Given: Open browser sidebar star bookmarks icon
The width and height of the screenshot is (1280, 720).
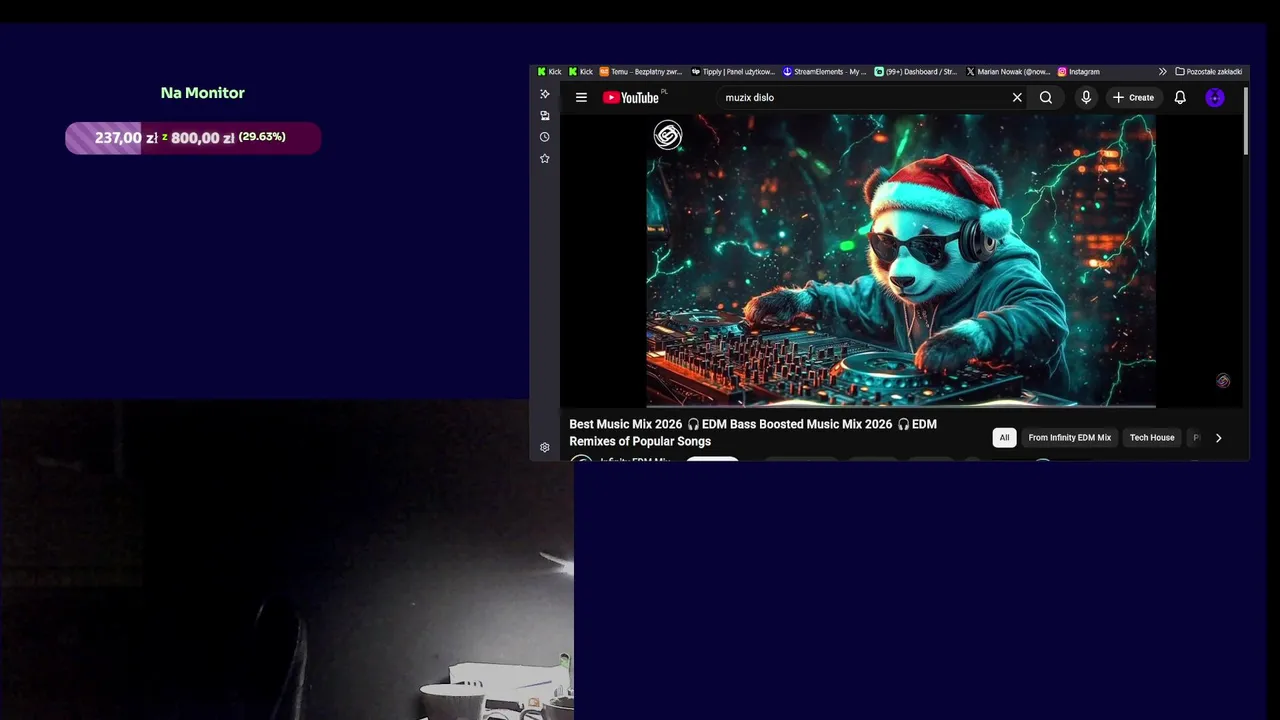Looking at the screenshot, I should pos(545,159).
